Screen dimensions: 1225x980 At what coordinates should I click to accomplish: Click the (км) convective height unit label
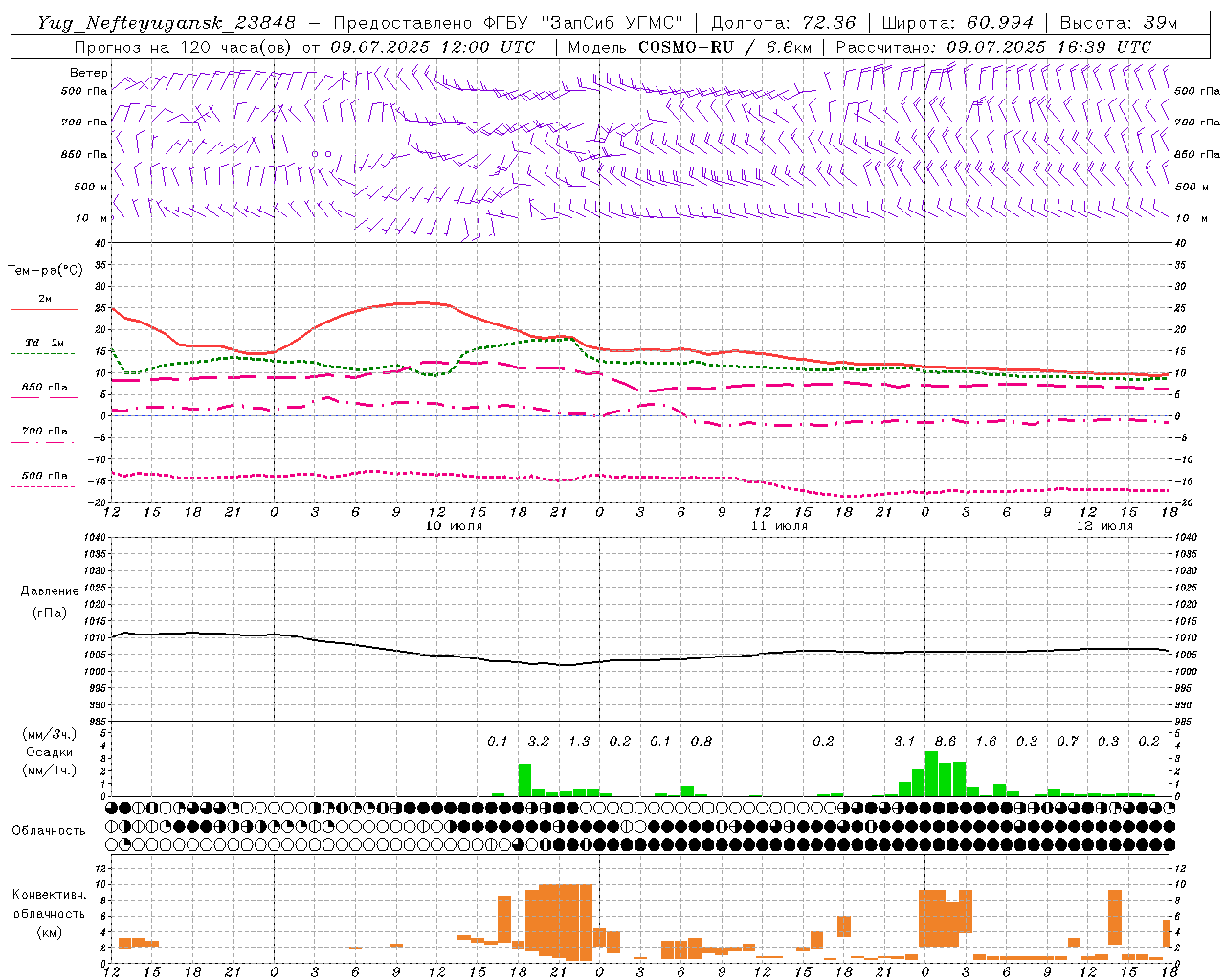50,932
